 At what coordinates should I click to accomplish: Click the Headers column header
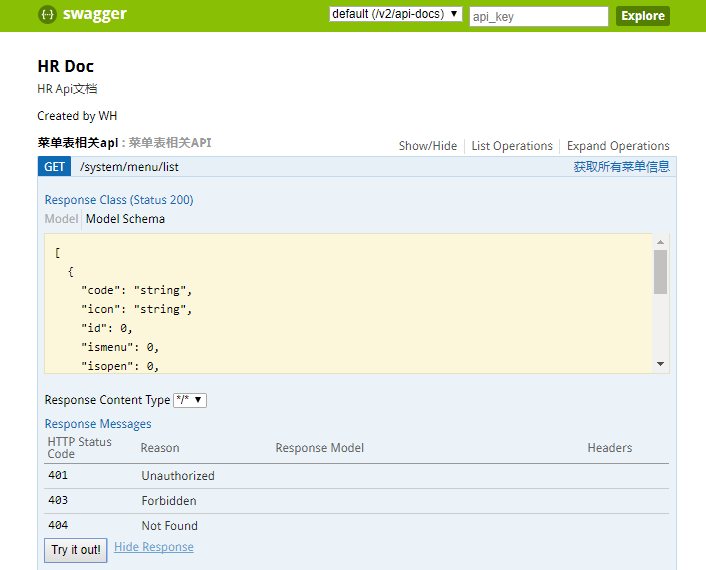click(609, 448)
